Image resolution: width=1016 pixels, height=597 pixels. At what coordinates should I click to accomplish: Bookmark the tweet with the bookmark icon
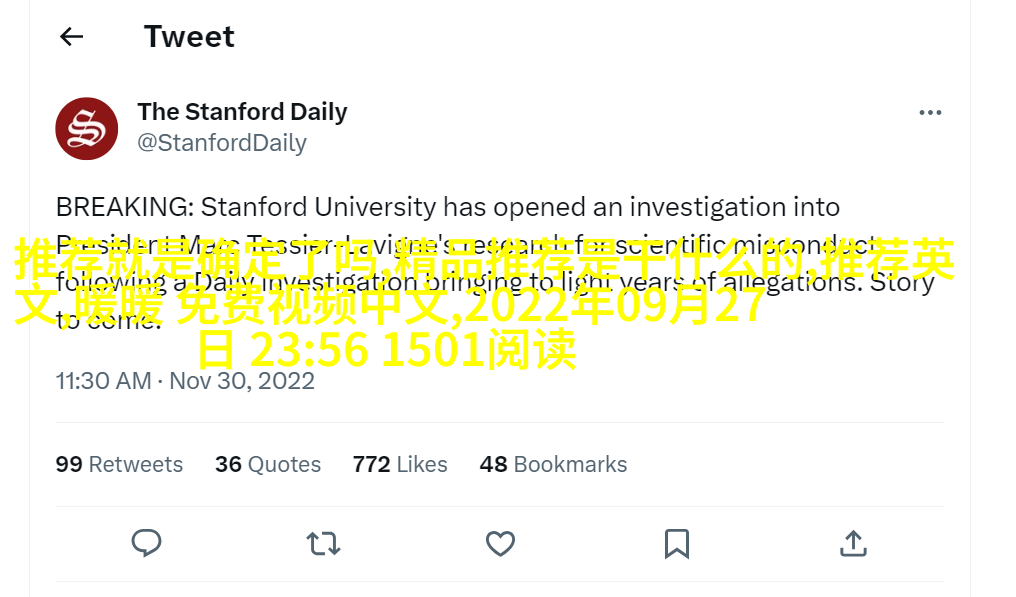pos(676,544)
